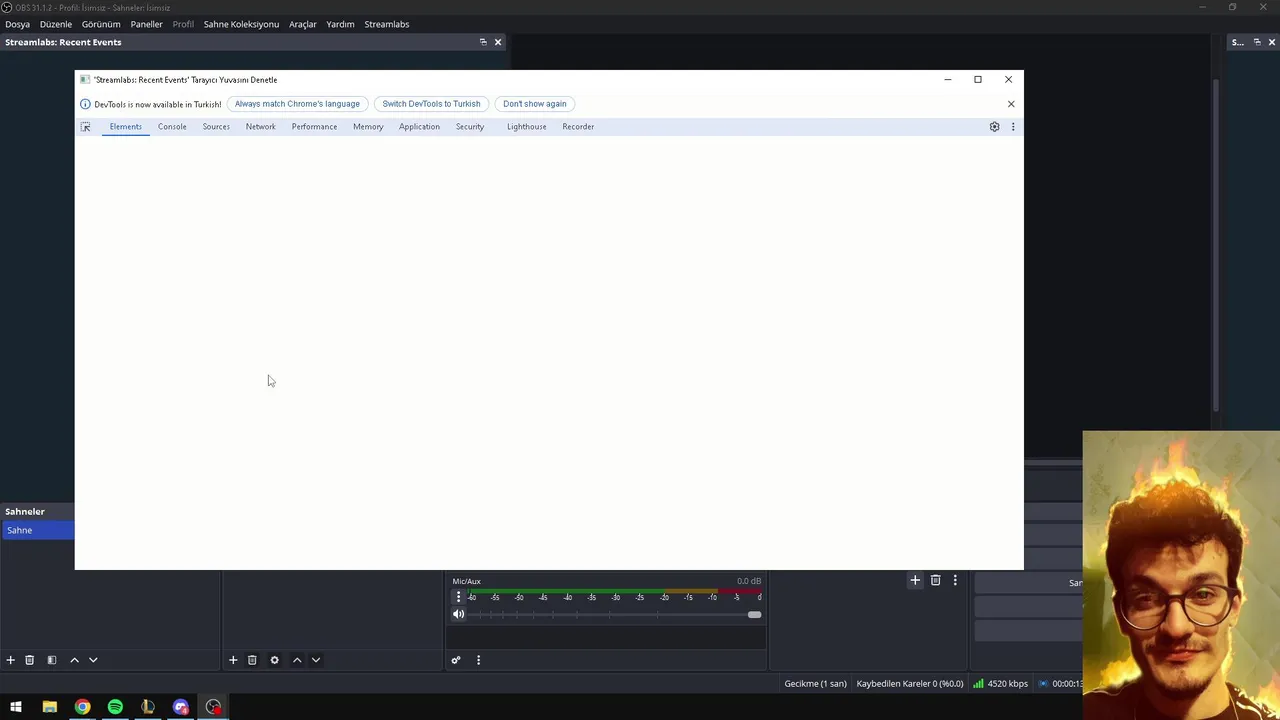Click the OBS preview vertical scrollbar
The image size is (1280, 720).
1216,245
